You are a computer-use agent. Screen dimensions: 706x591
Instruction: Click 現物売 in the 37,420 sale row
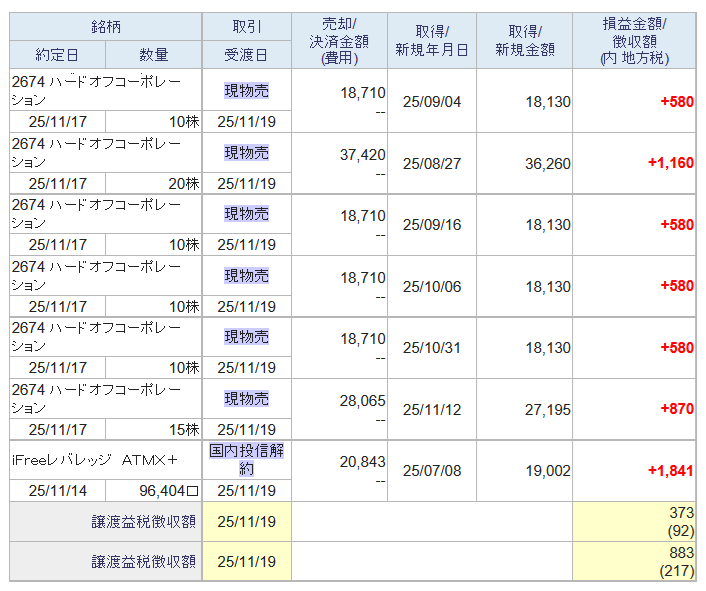(247, 153)
